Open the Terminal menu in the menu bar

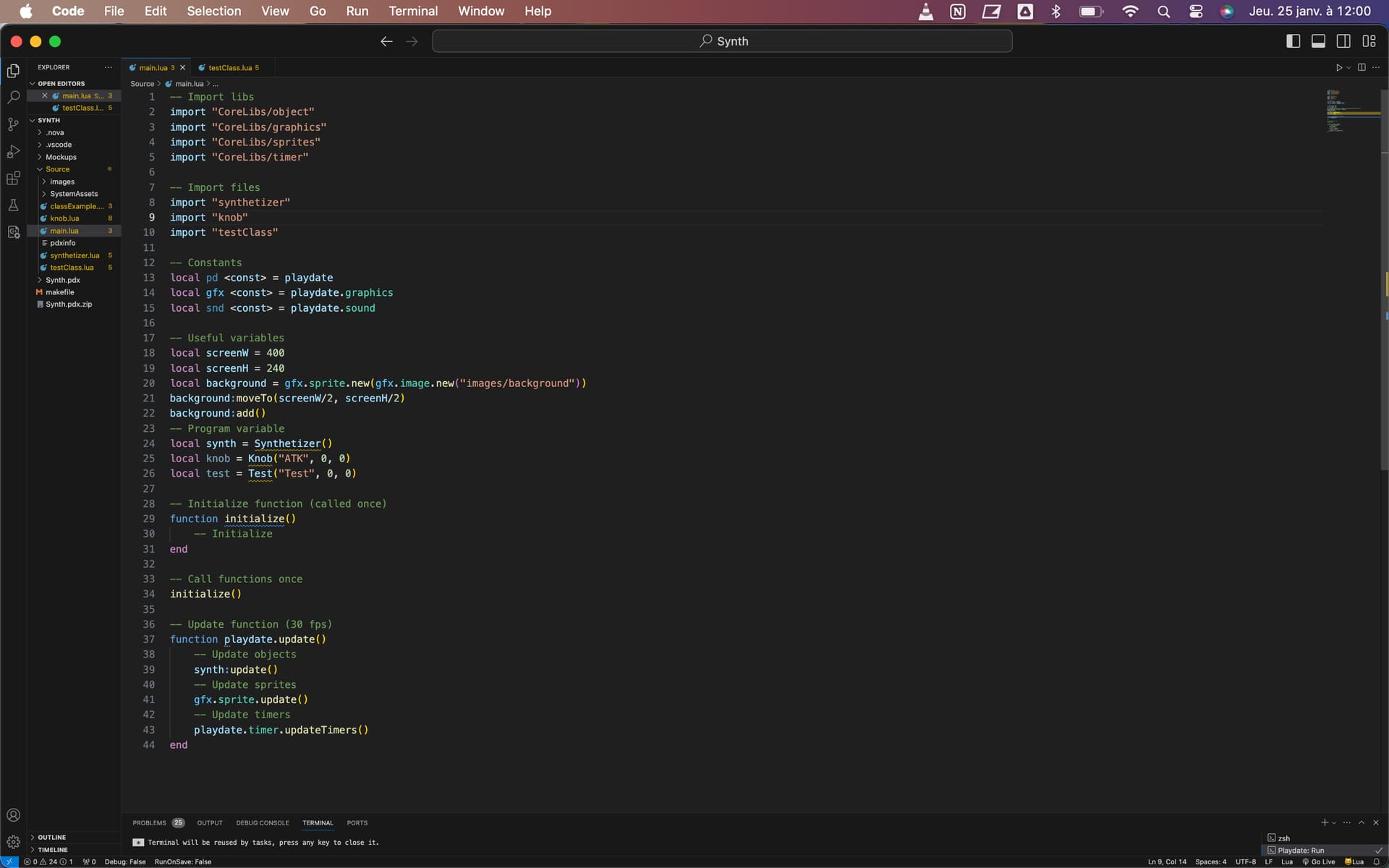(413, 11)
